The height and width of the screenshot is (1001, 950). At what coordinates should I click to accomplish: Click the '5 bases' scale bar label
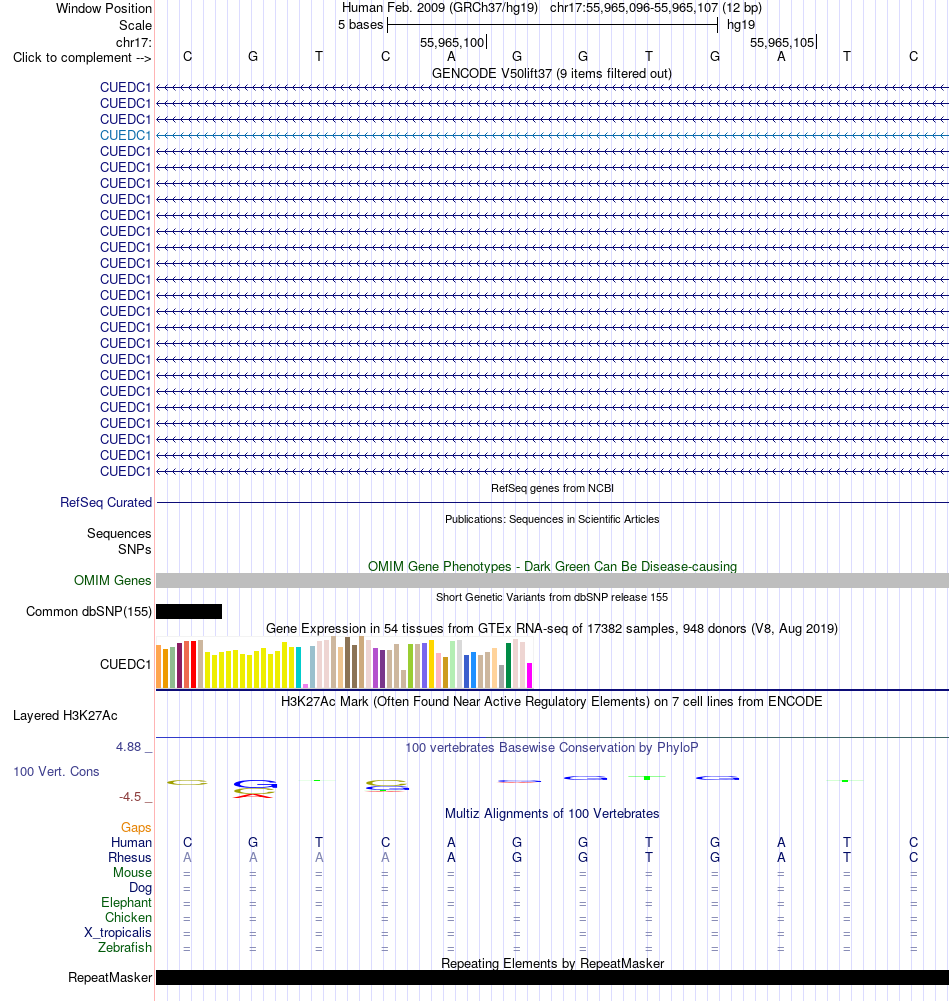click(x=361, y=25)
